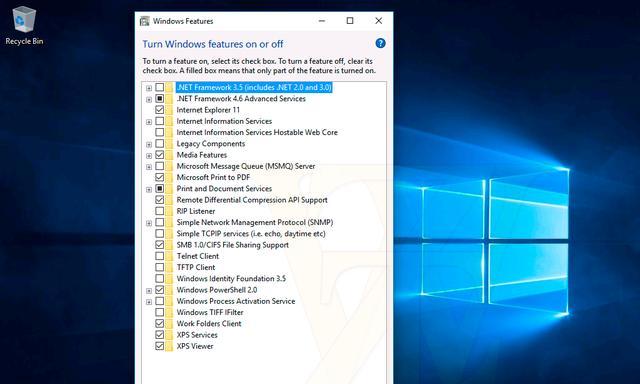
Task: Enable the .NET Framework 3.5 checkbox
Action: coord(160,87)
